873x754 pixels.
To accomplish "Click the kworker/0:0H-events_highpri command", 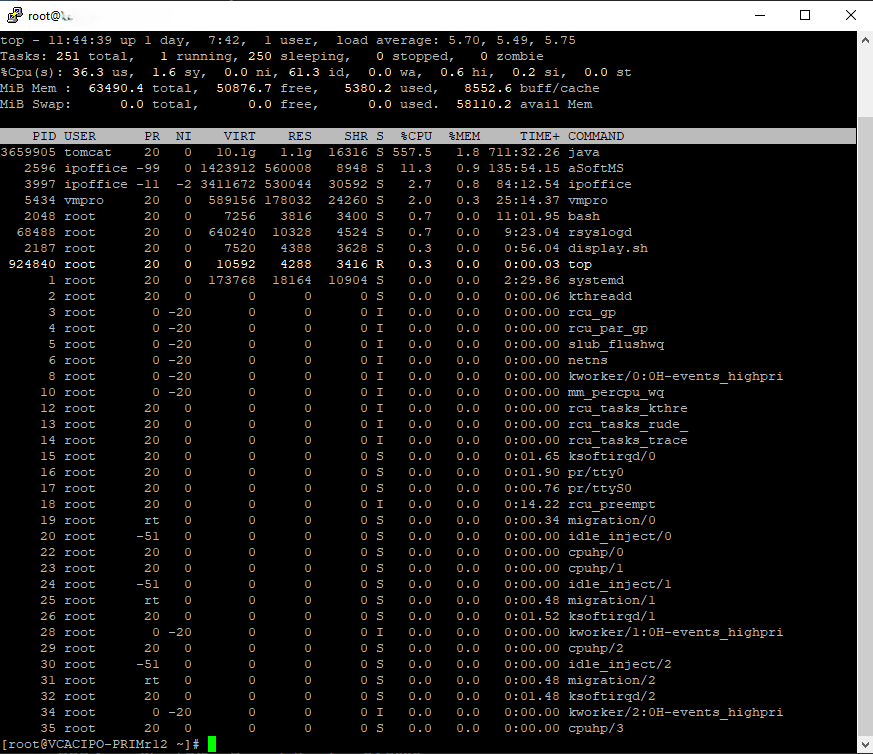I will (675, 376).
